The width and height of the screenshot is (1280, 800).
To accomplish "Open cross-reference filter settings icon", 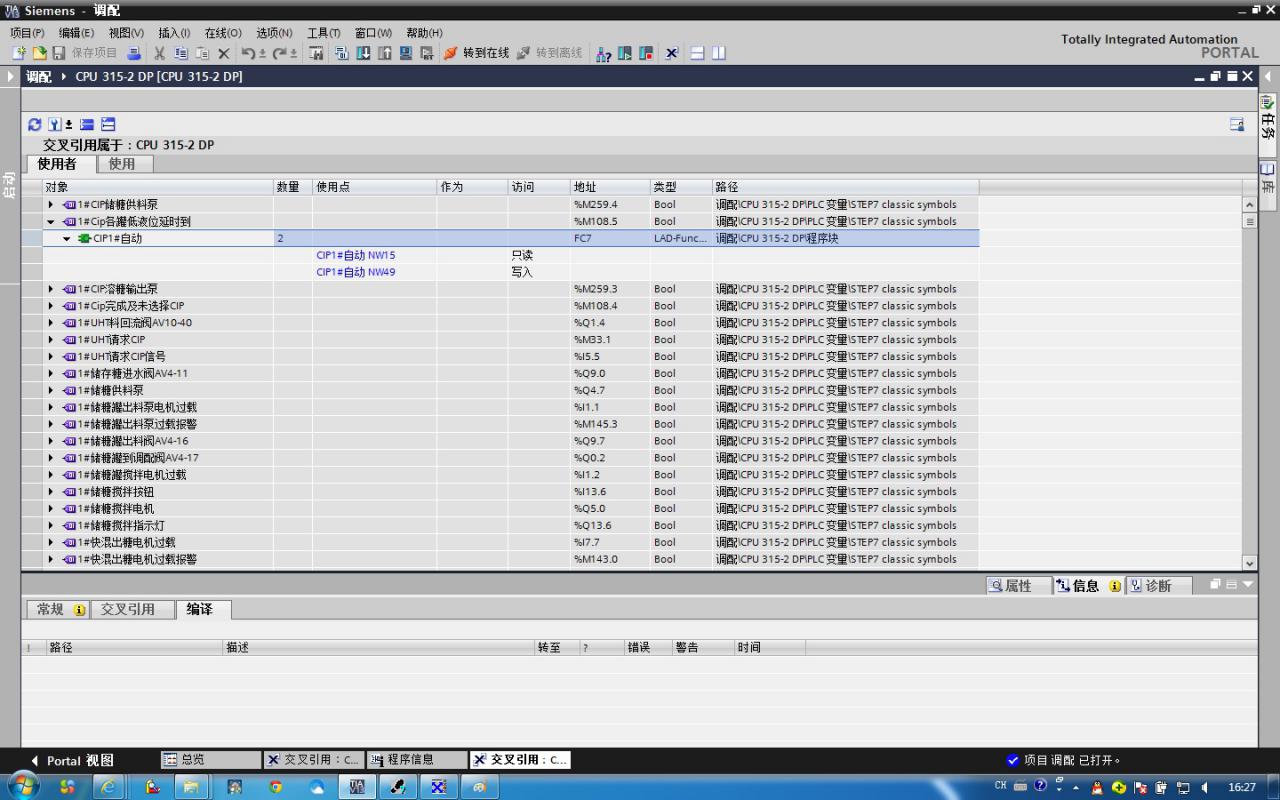I will 55,124.
